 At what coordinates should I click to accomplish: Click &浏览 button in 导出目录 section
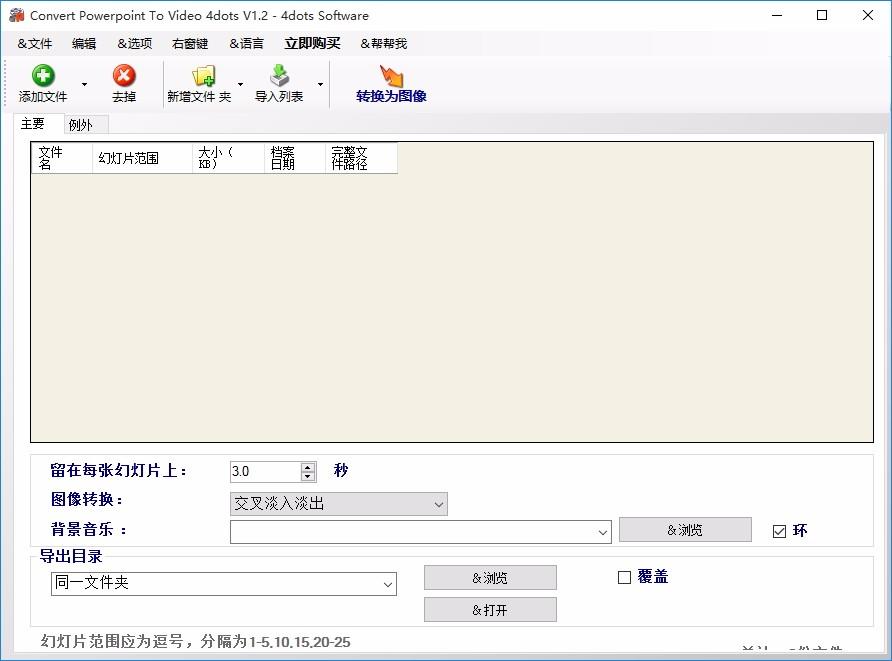(490, 577)
